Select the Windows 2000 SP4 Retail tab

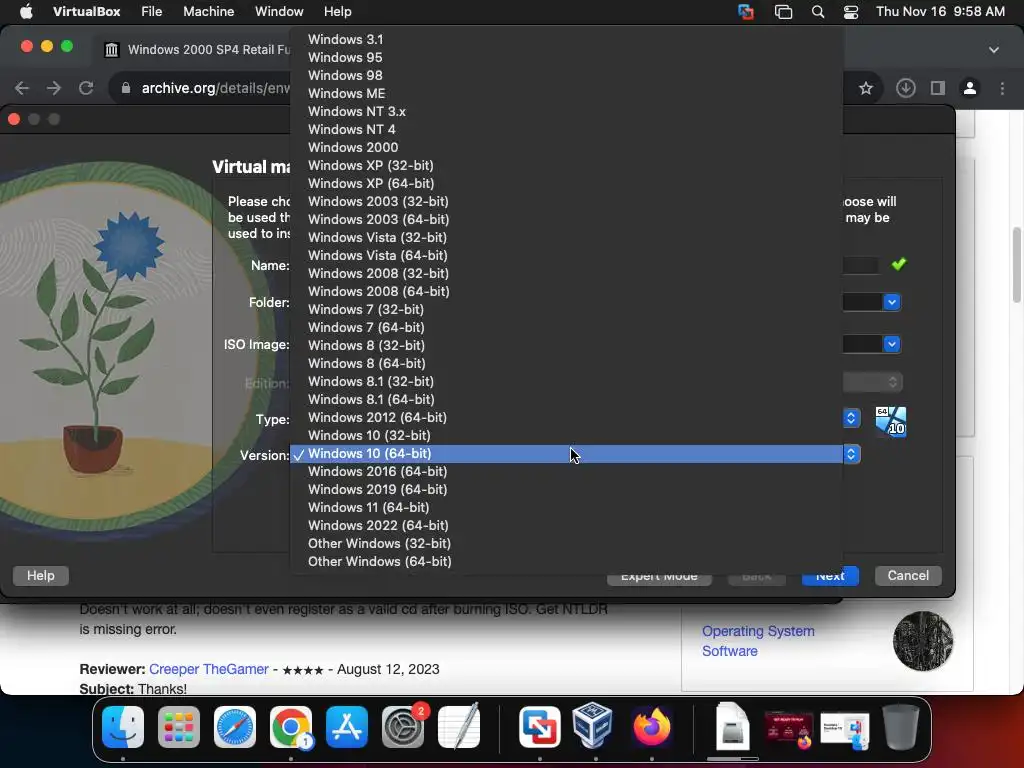196,50
